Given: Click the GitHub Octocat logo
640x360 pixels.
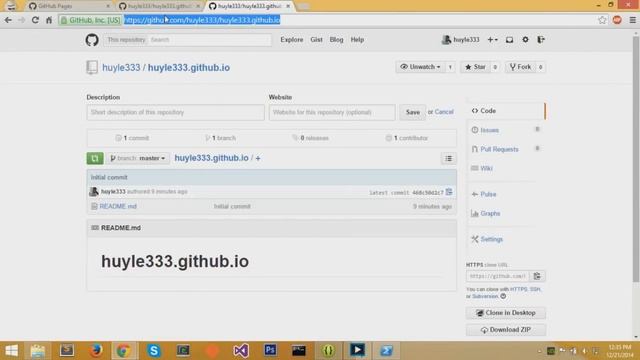Looking at the screenshot, I should pyautogui.click(x=92, y=40).
